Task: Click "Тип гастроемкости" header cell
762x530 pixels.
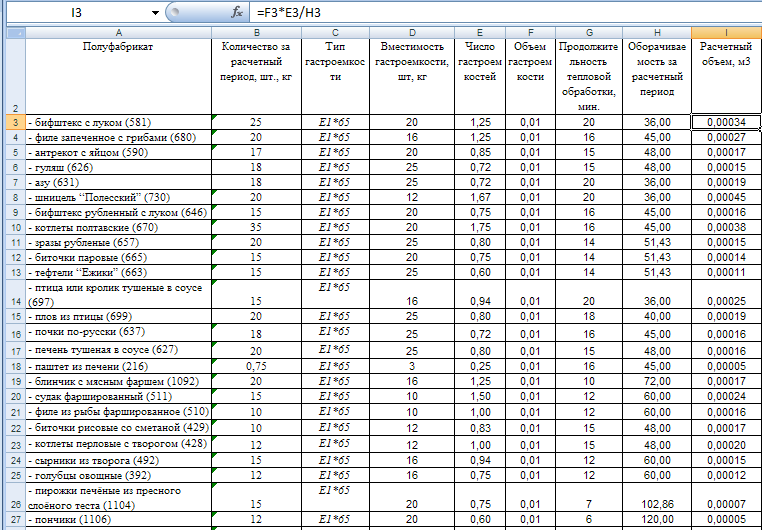Action: pos(335,77)
